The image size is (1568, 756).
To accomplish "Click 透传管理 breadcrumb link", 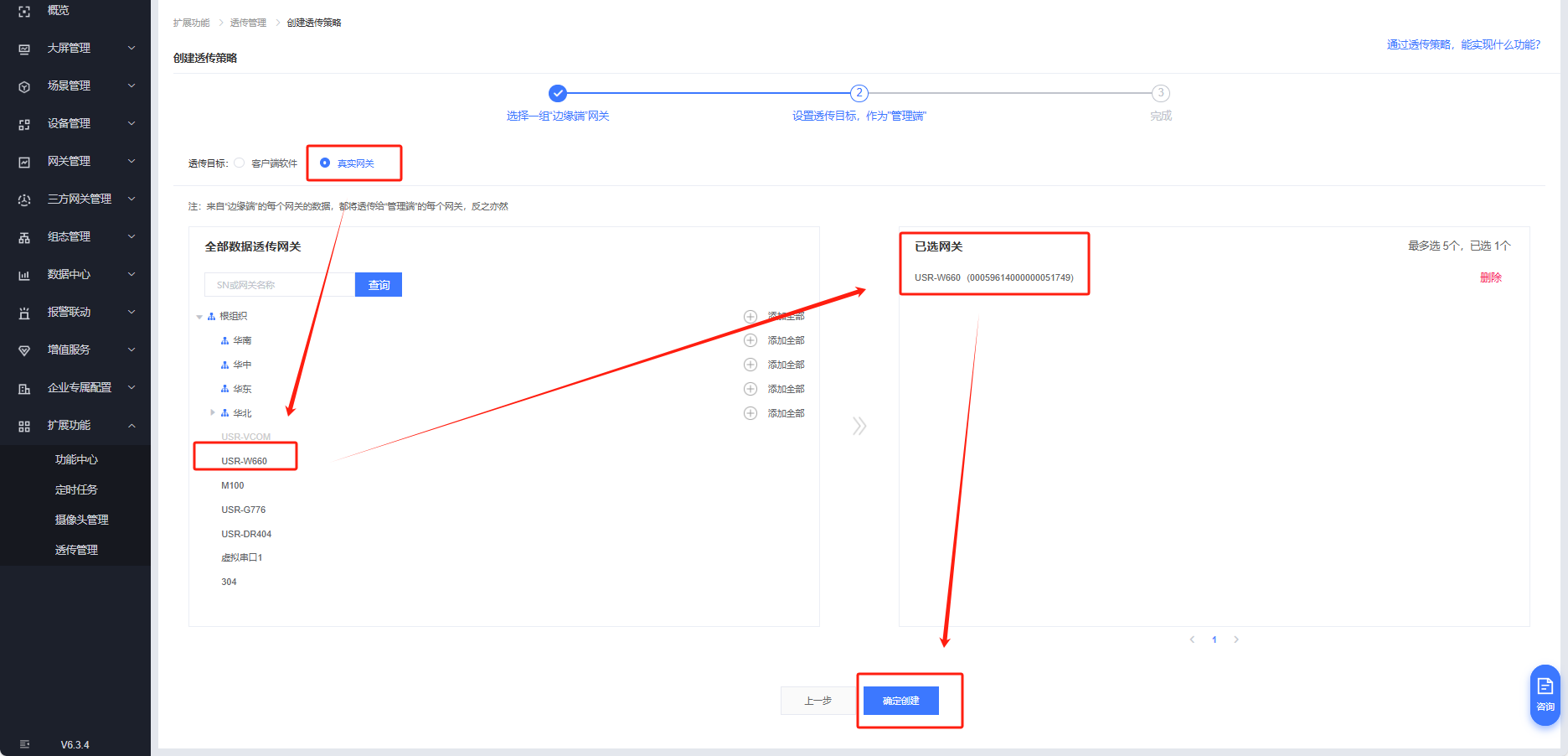I will (248, 23).
